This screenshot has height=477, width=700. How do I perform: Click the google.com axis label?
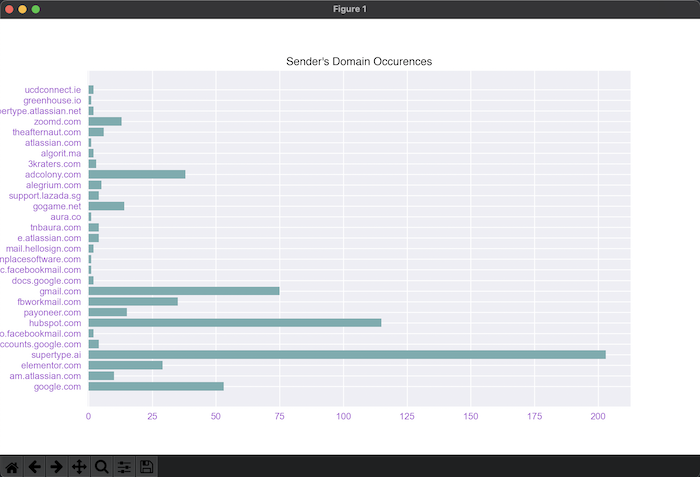pyautogui.click(x=58, y=387)
